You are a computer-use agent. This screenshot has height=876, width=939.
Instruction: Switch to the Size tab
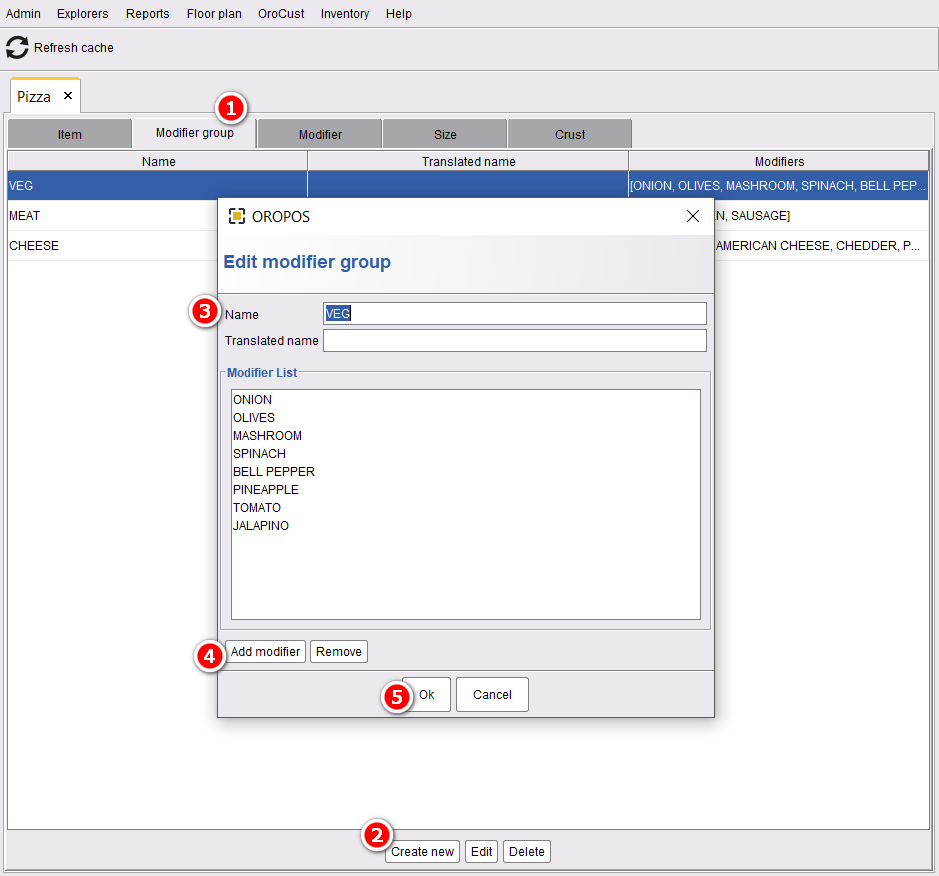(445, 134)
